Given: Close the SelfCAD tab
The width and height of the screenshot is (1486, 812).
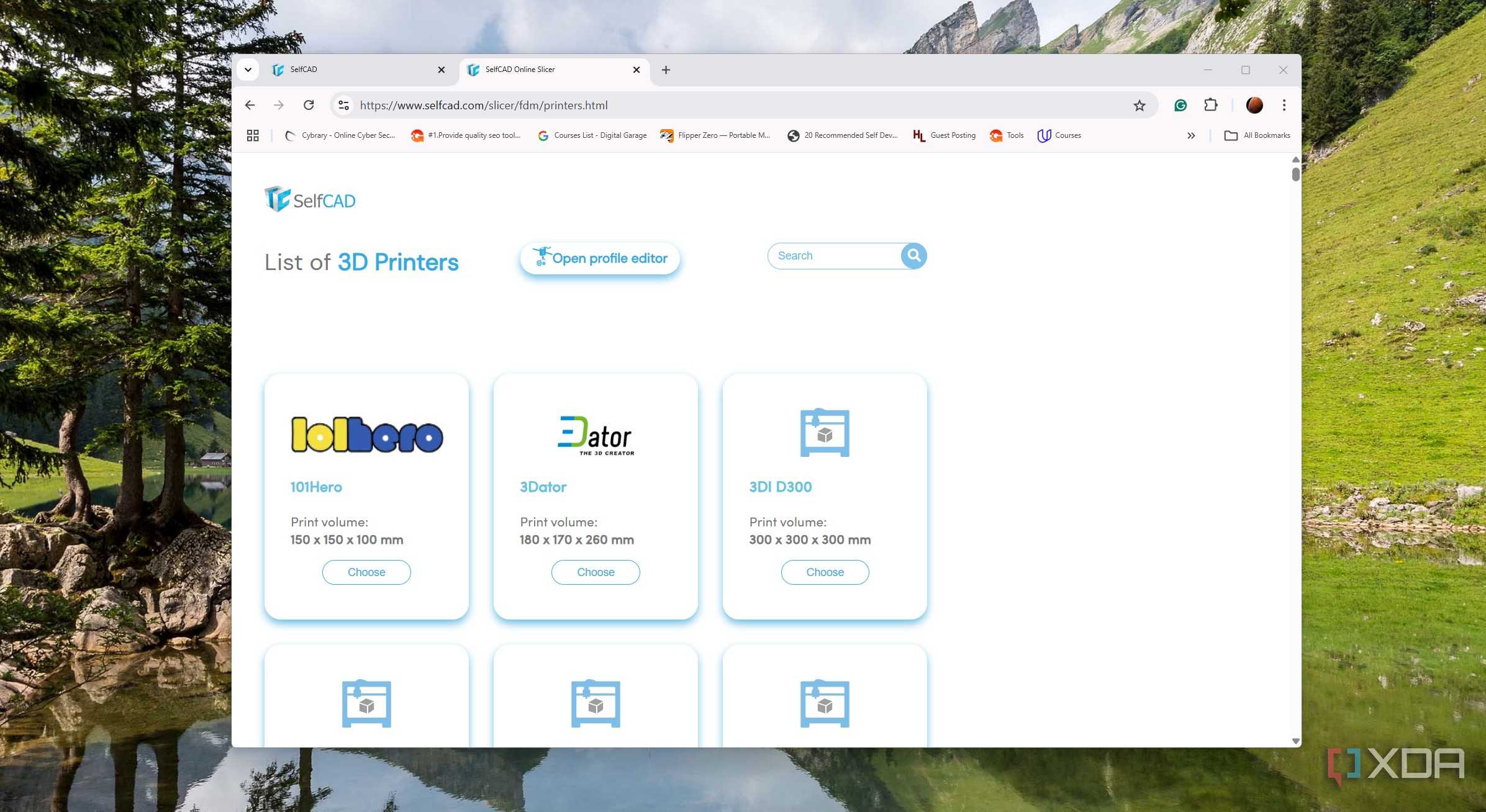Looking at the screenshot, I should [x=442, y=70].
